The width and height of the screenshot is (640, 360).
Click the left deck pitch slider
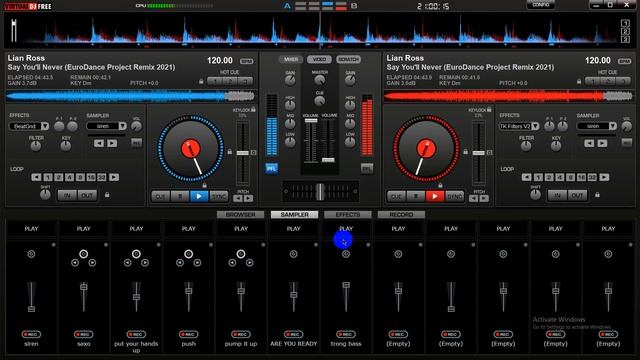point(242,153)
